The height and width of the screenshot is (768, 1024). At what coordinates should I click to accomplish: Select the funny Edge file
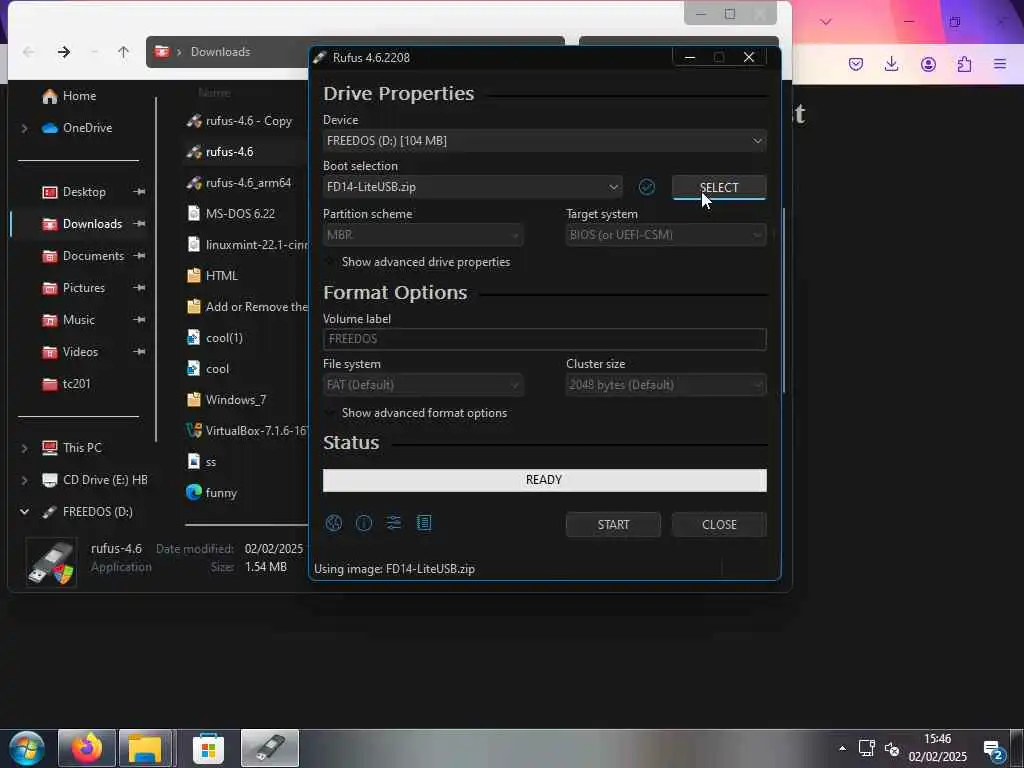[212, 492]
